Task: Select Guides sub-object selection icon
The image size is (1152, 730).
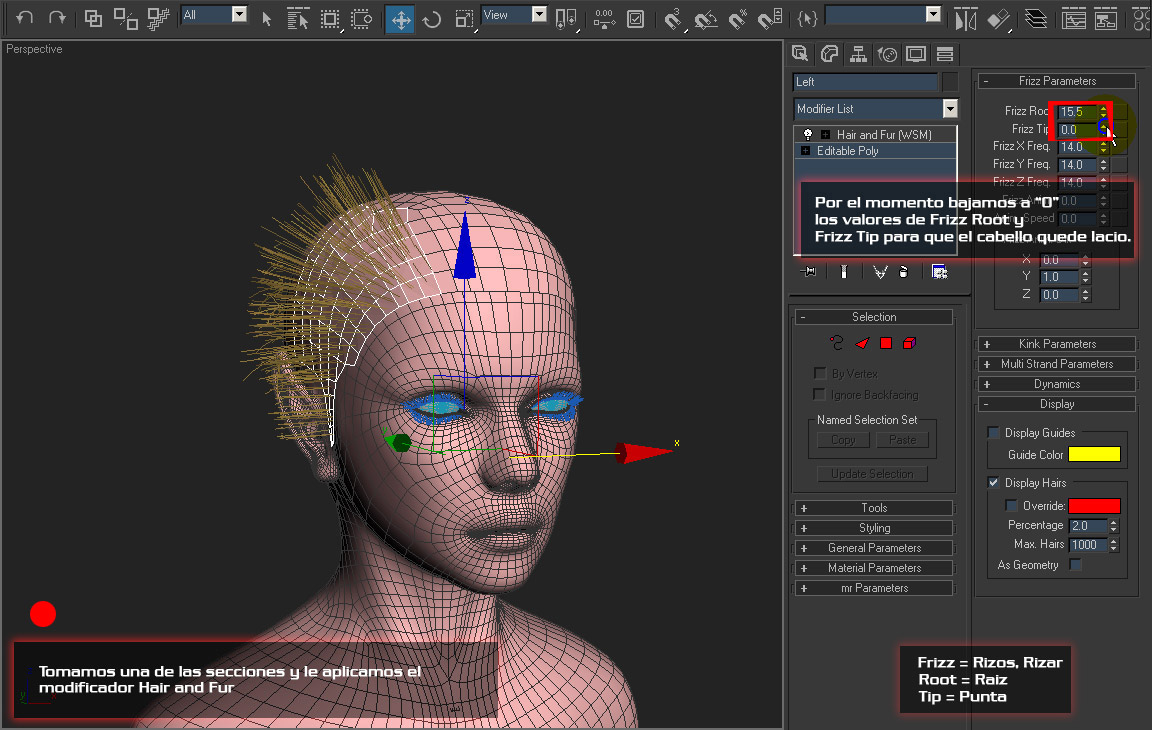Action: coord(838,342)
